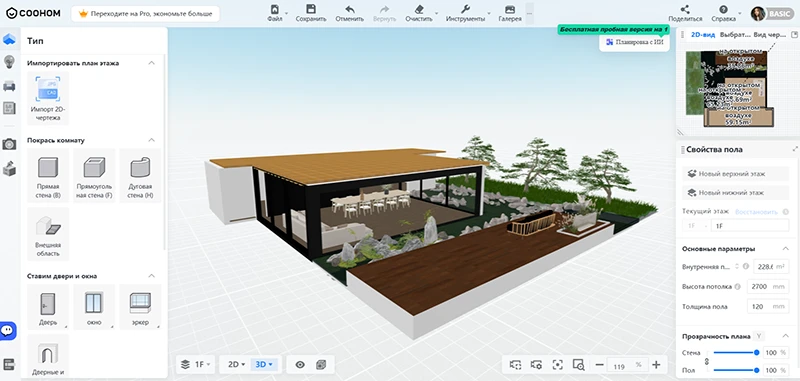Adjust the Пол transparency slider
The image size is (800, 381).
coord(735,370)
